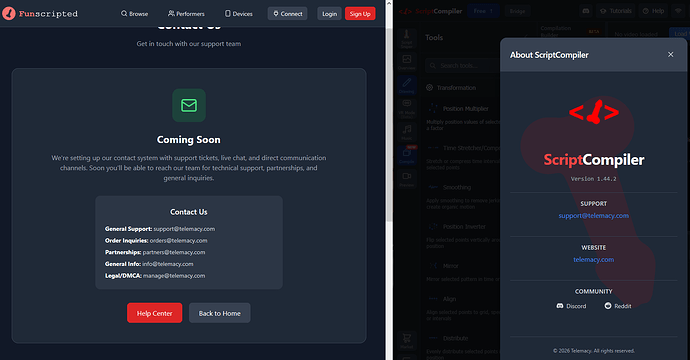Select Compile in the sidebar
This screenshot has height=360, width=690.
[407, 155]
